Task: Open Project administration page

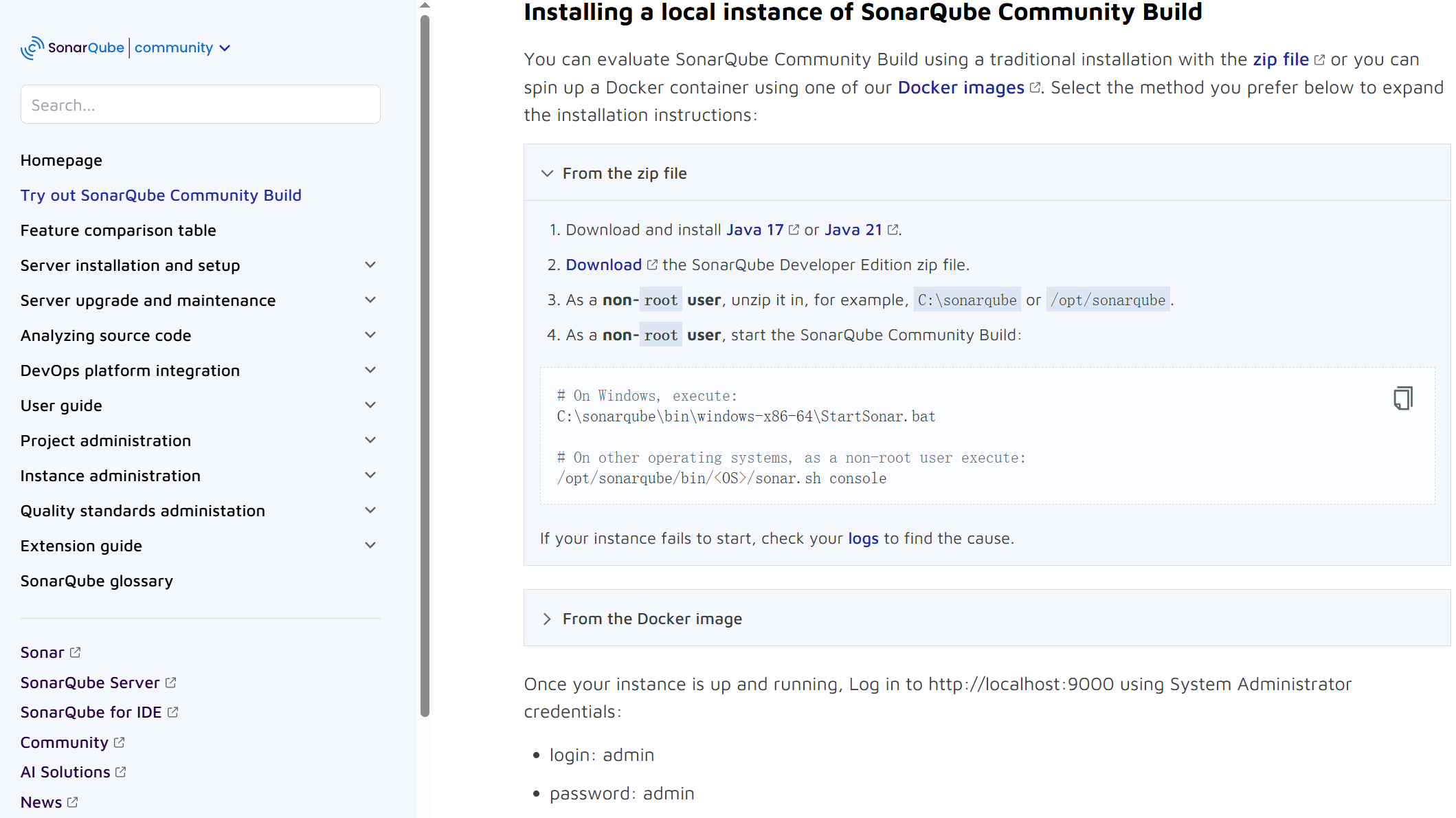Action: [106, 441]
